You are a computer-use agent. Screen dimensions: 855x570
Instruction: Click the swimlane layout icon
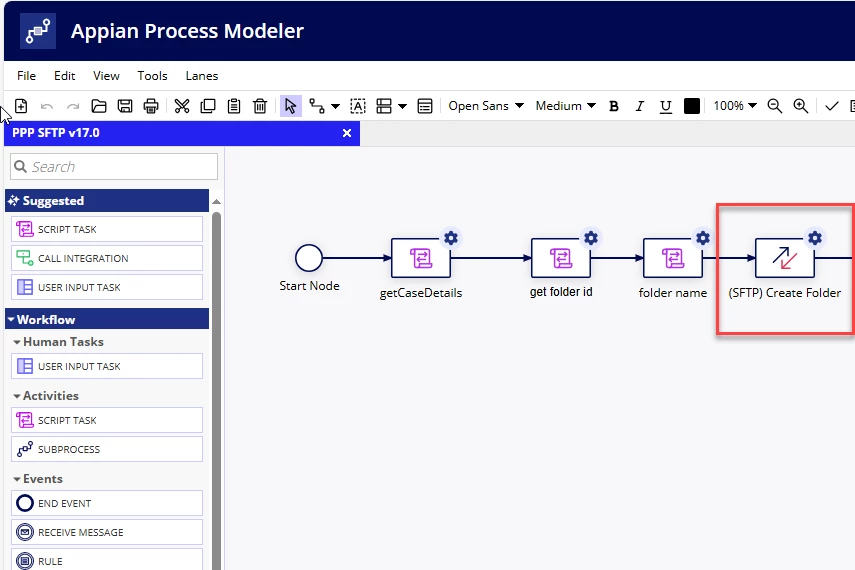[x=384, y=106]
